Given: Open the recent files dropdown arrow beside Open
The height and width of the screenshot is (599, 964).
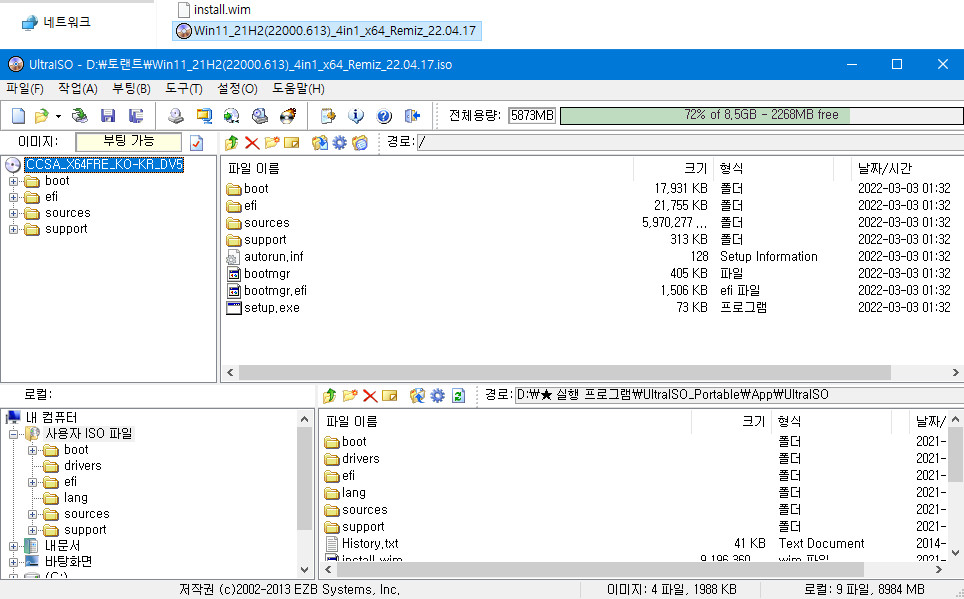Looking at the screenshot, I should (x=58, y=116).
